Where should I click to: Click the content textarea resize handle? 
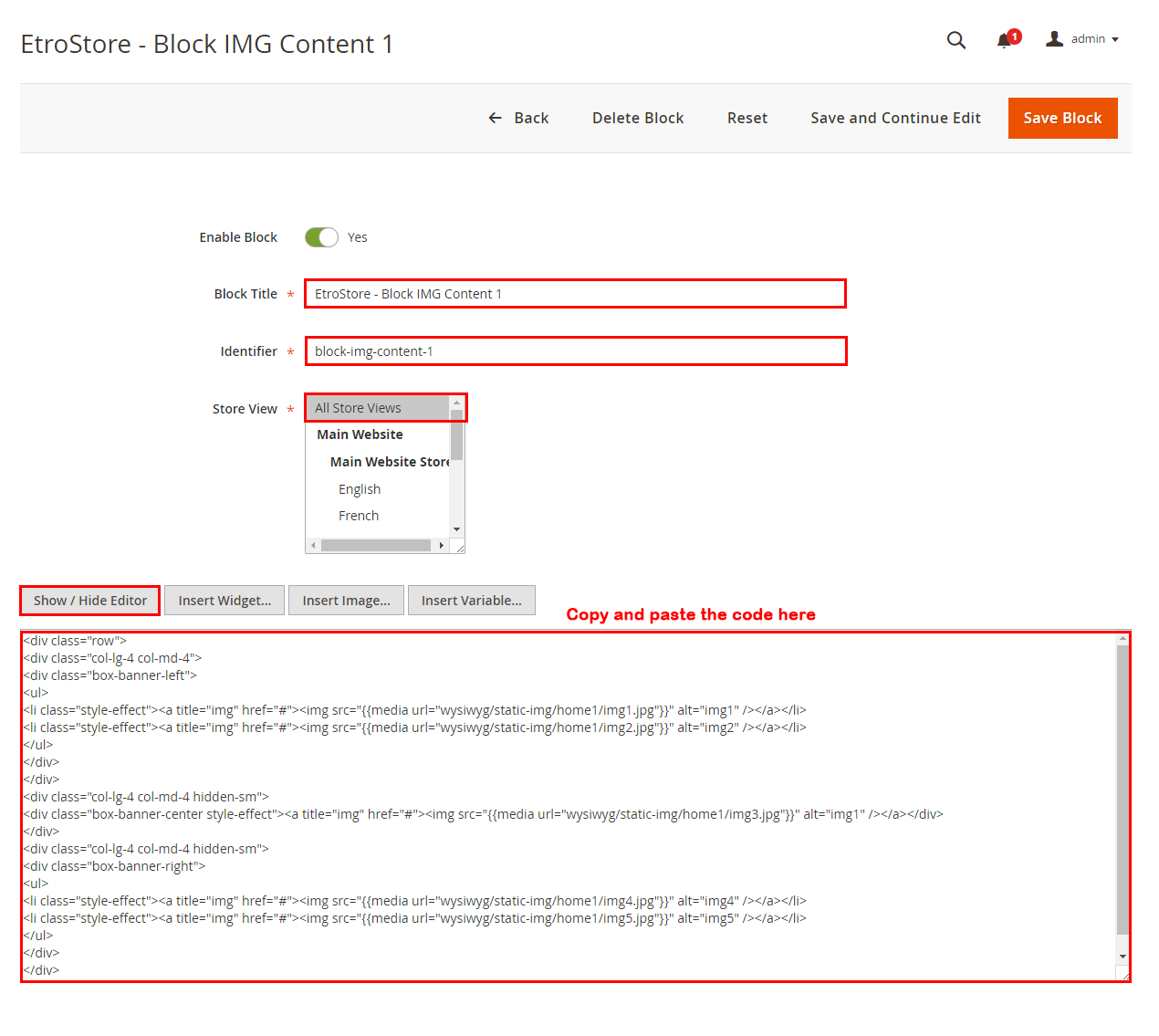[1123, 975]
